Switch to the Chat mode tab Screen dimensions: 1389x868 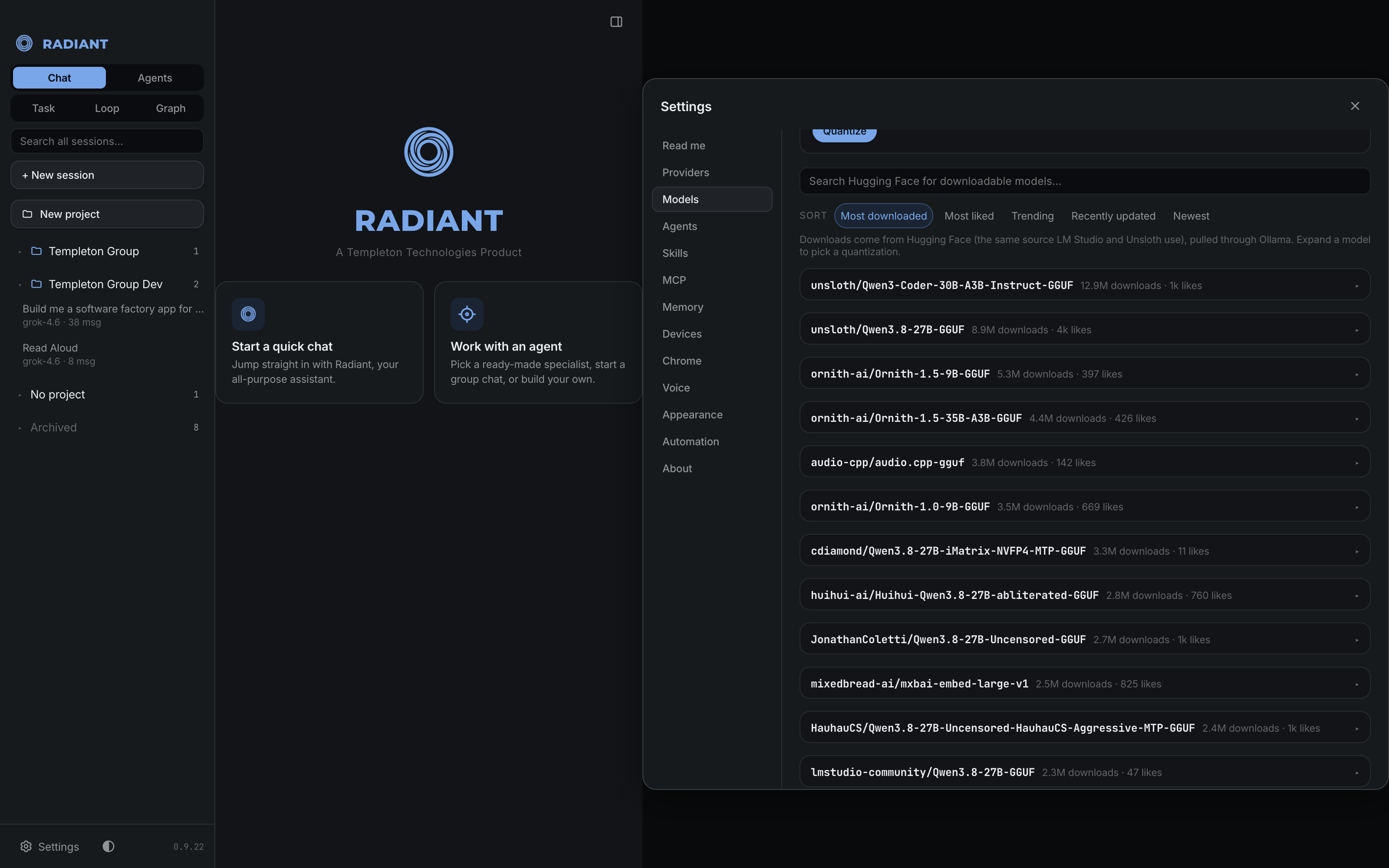pos(59,78)
